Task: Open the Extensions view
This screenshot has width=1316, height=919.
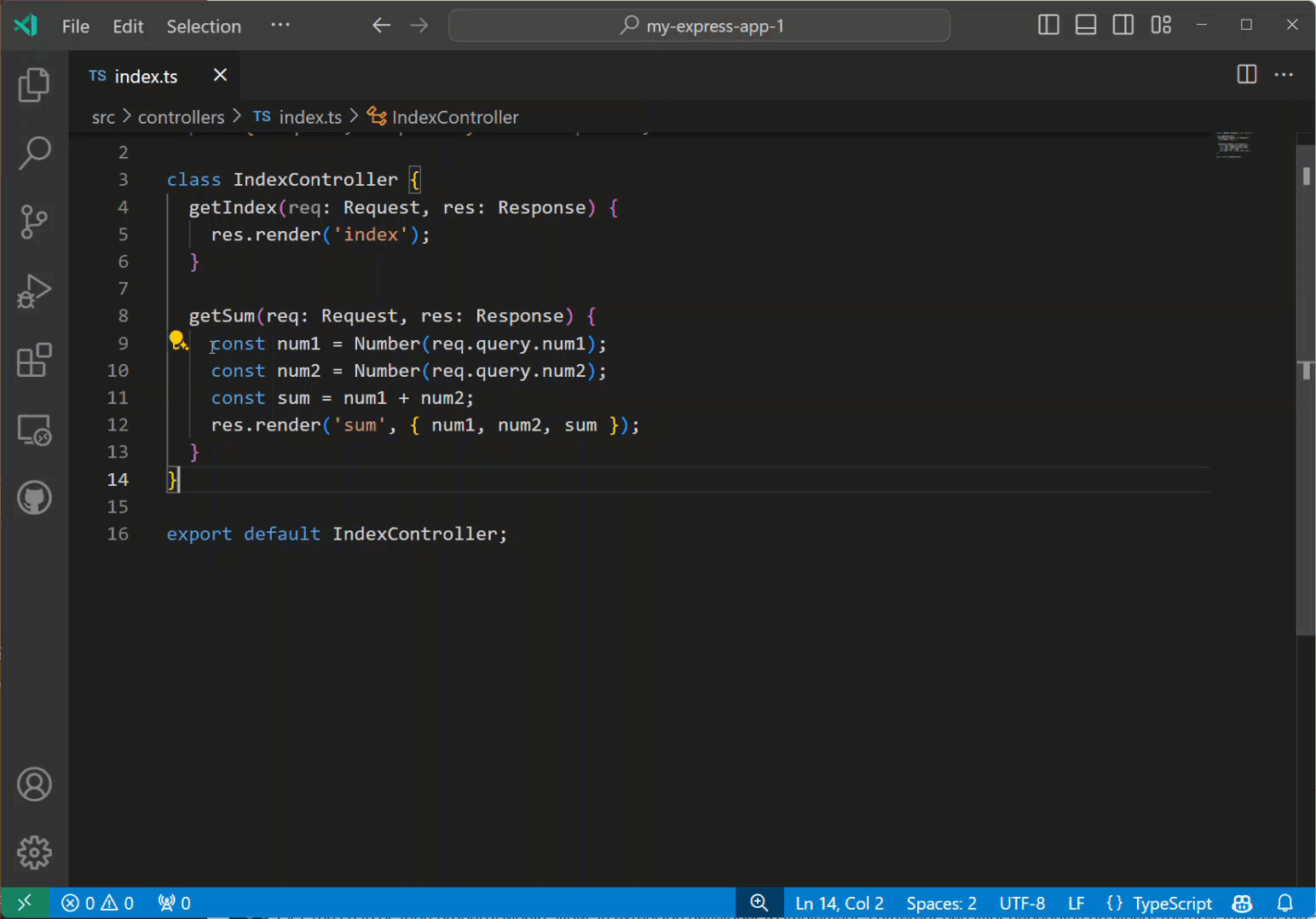Action: tap(34, 360)
